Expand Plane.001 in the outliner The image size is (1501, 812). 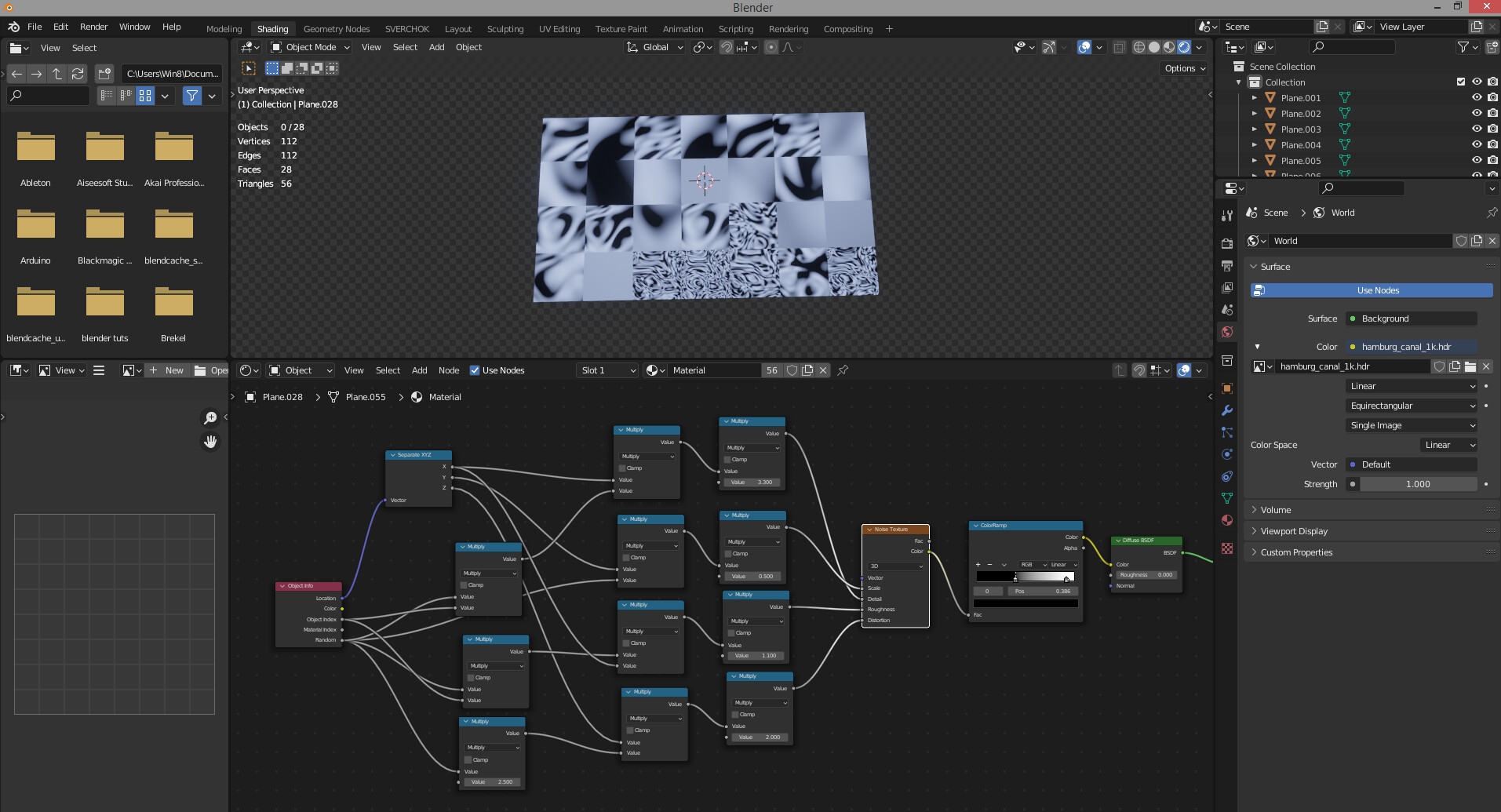tap(1255, 98)
